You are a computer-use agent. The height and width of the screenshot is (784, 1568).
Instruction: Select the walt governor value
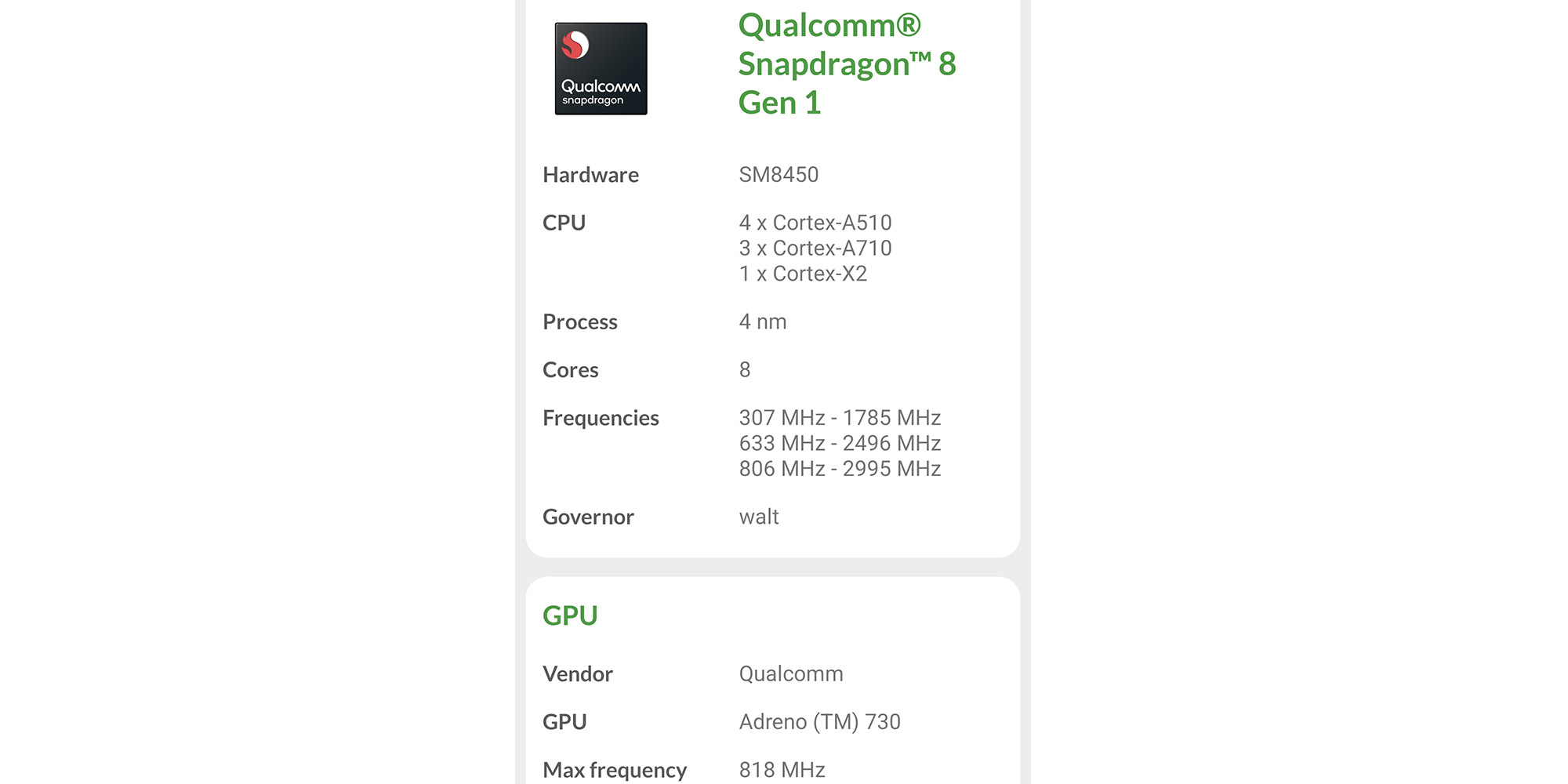[759, 517]
